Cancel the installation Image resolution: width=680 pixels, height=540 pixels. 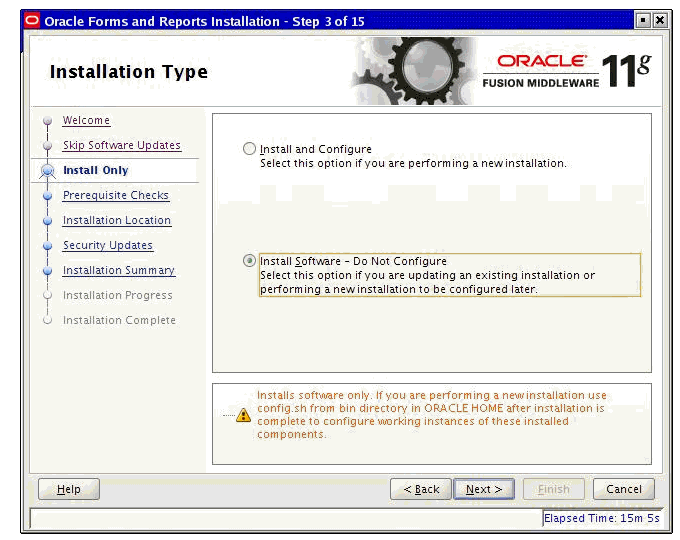624,489
